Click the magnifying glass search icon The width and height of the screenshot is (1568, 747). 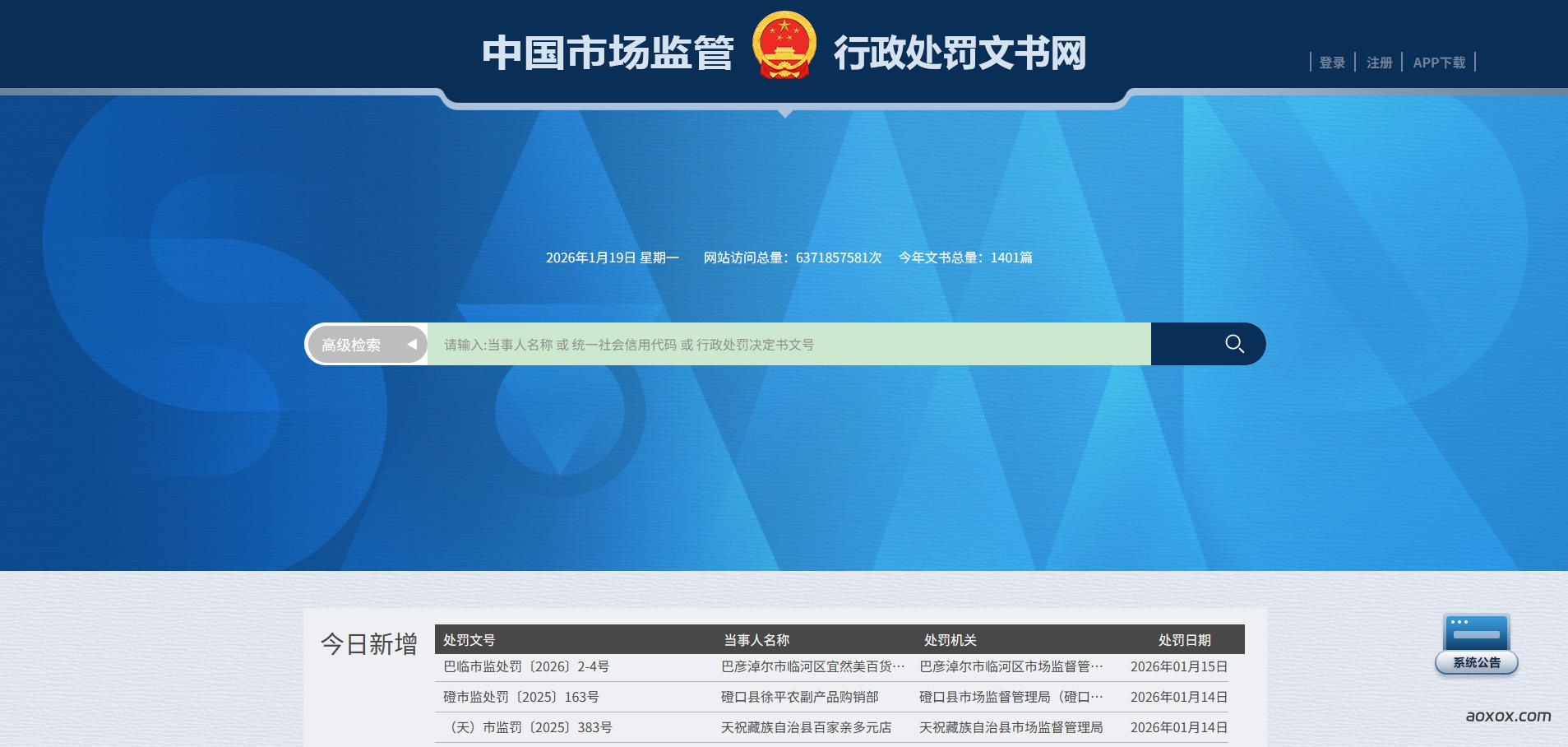[1234, 344]
